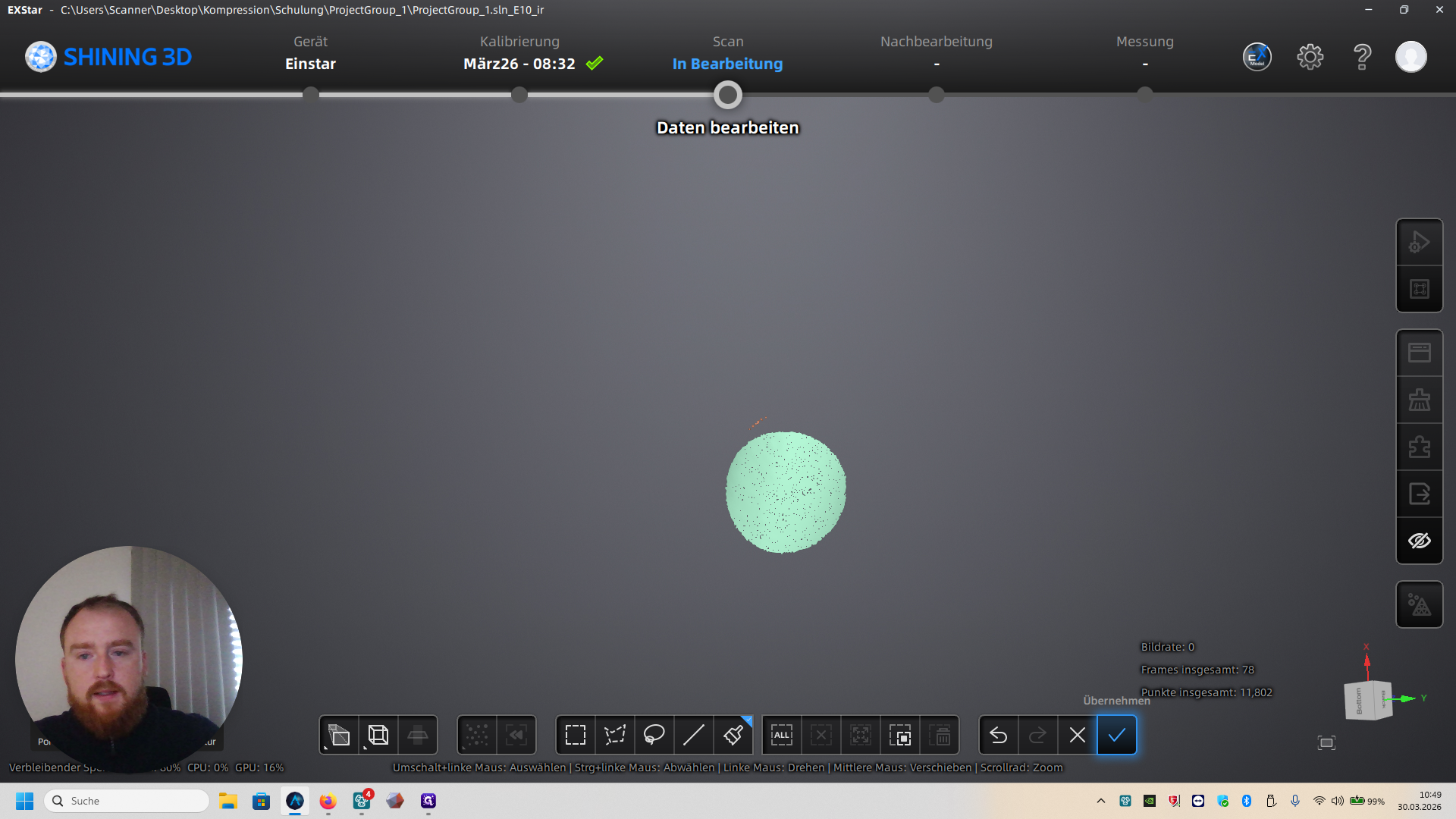
Task: Activate the brush selection tool
Action: click(x=733, y=735)
